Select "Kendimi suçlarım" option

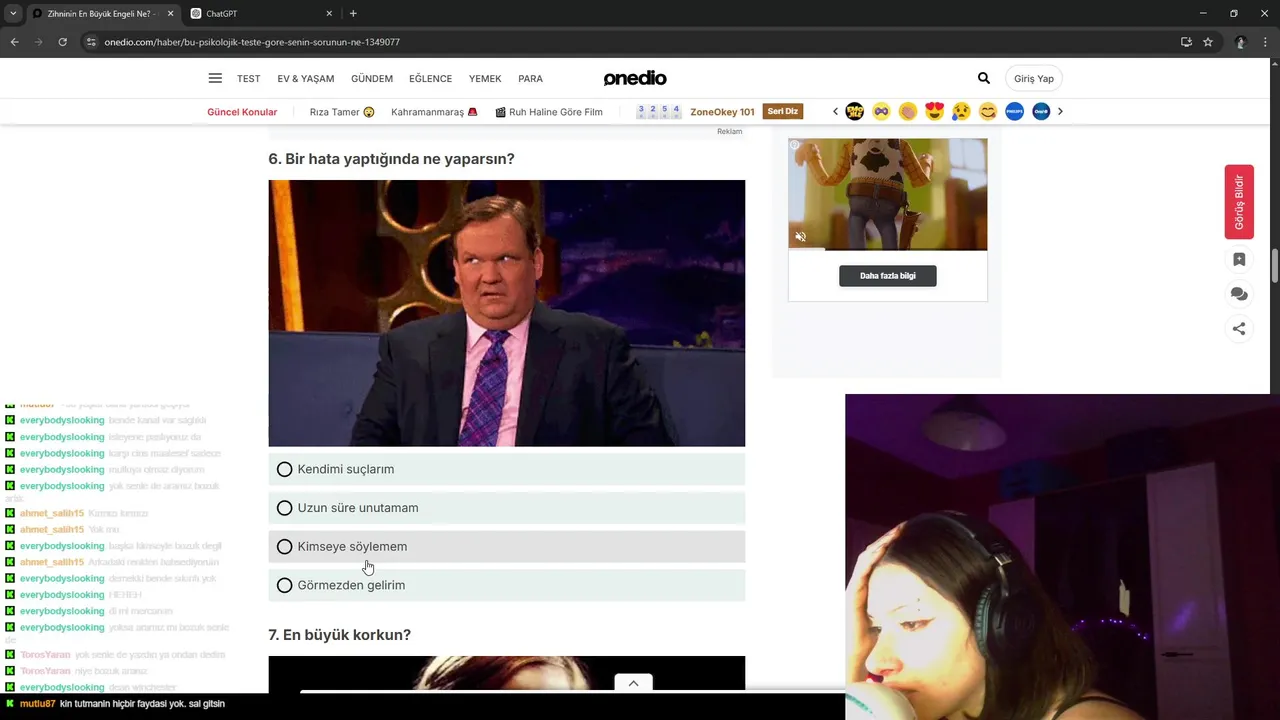click(x=506, y=469)
